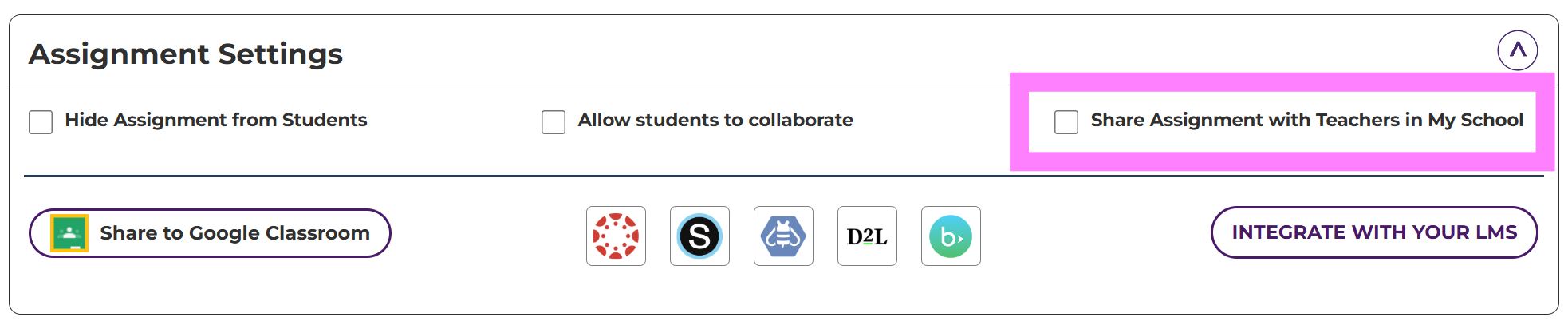The height and width of the screenshot is (329, 1568).
Task: Click the Assignment Settings heading
Action: pyautogui.click(x=186, y=54)
